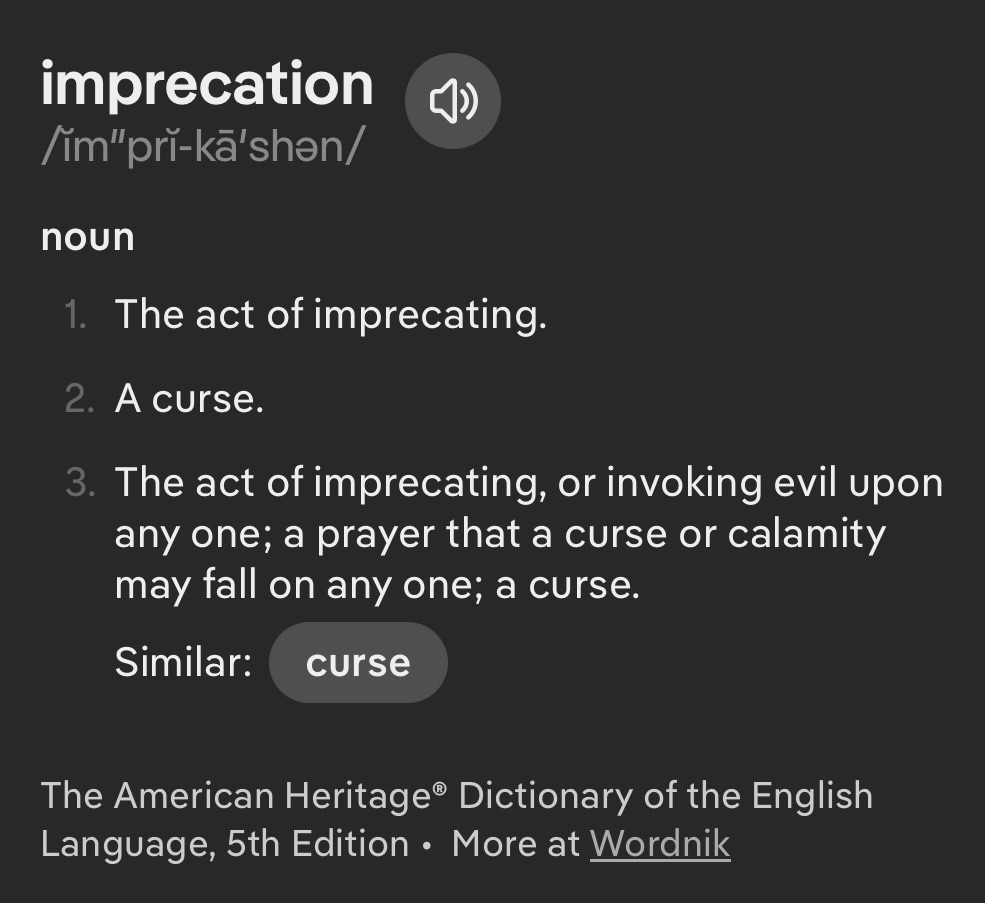Viewport: 985px width, 903px height.
Task: Click the American Heritage Dictionary attribution text
Action: 456,797
